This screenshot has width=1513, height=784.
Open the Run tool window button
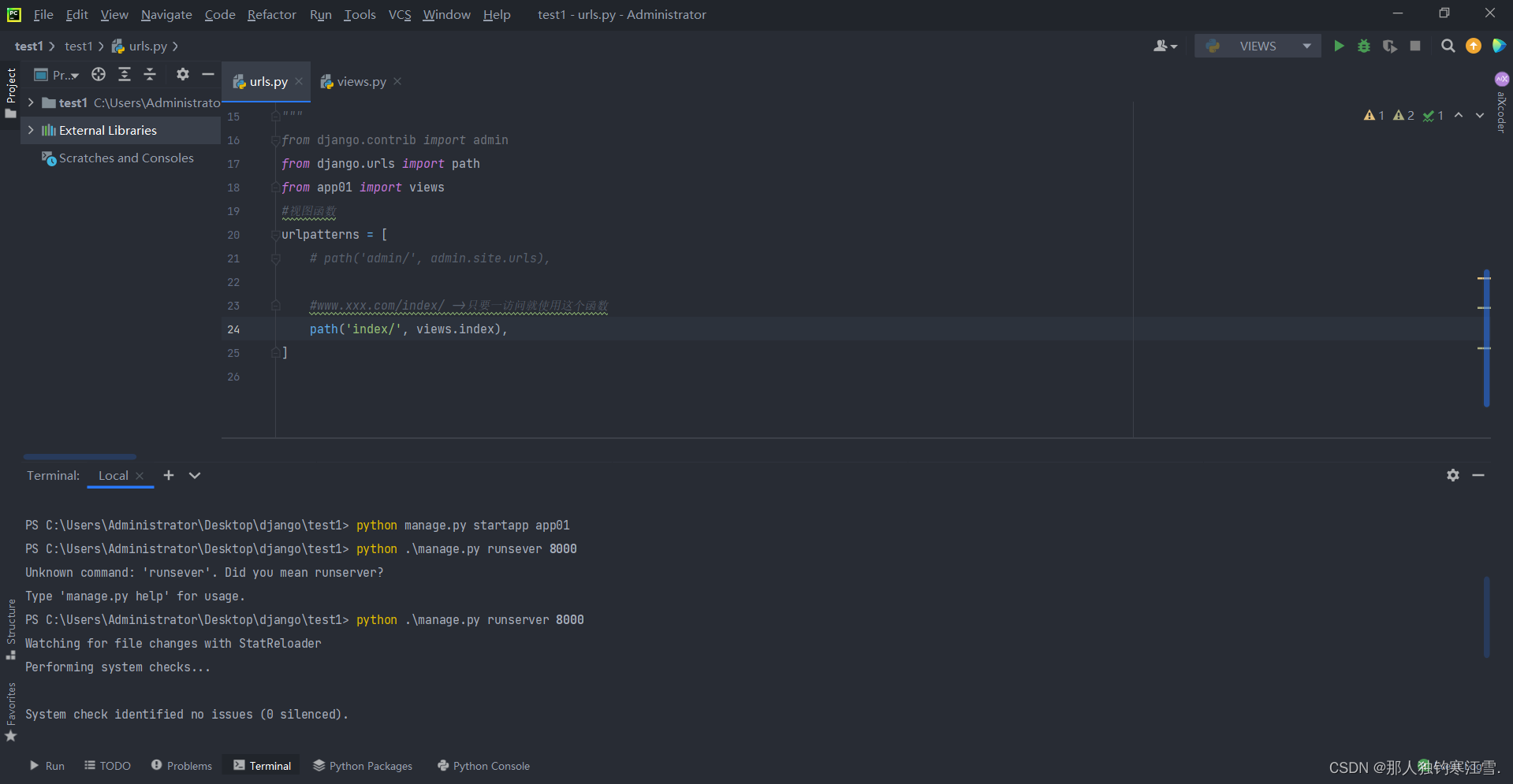click(47, 765)
